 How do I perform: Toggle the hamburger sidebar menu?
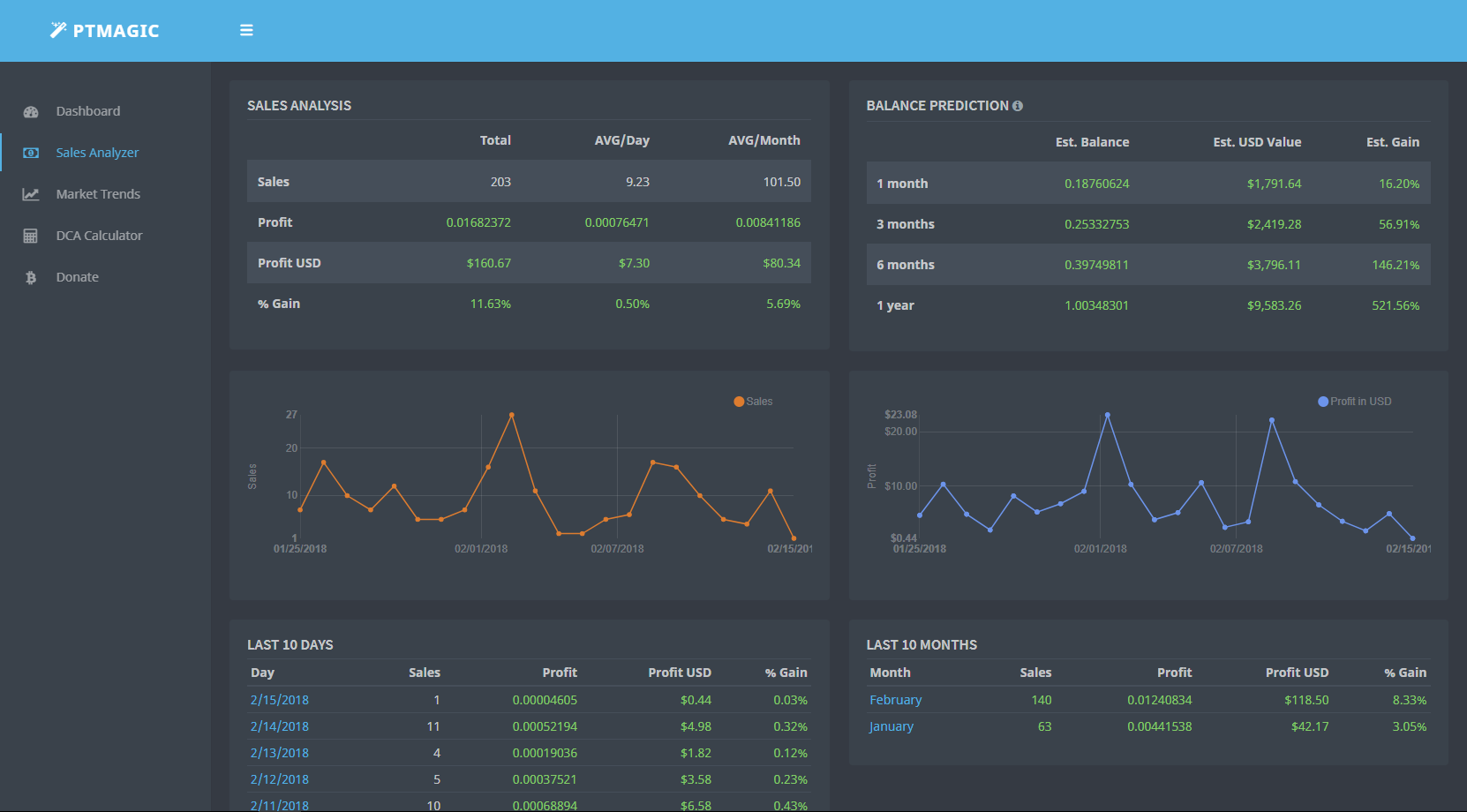coord(246,30)
